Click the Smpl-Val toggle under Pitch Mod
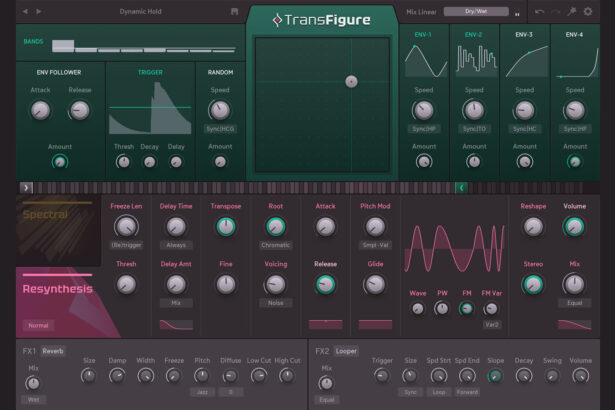 pos(375,245)
